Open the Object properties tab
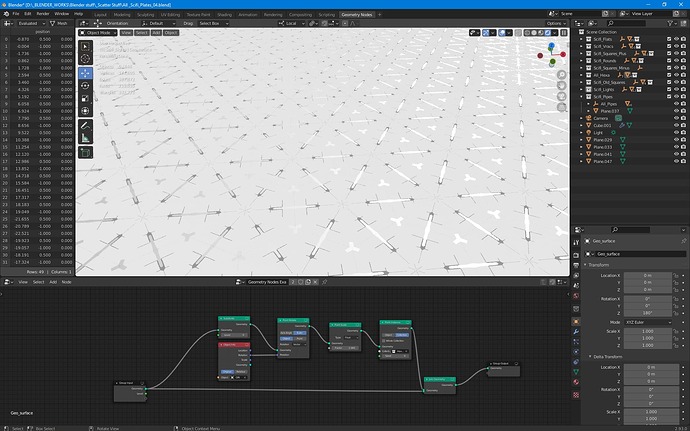This screenshot has width=690, height=431. [x=576, y=322]
